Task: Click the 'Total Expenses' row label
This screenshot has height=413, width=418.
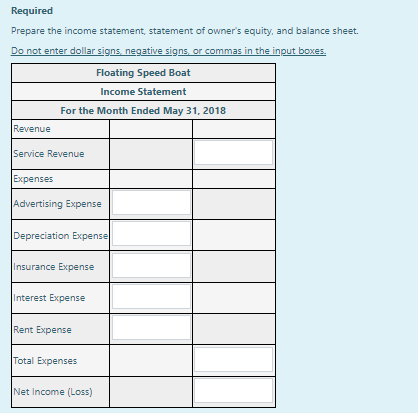Action: click(45, 361)
